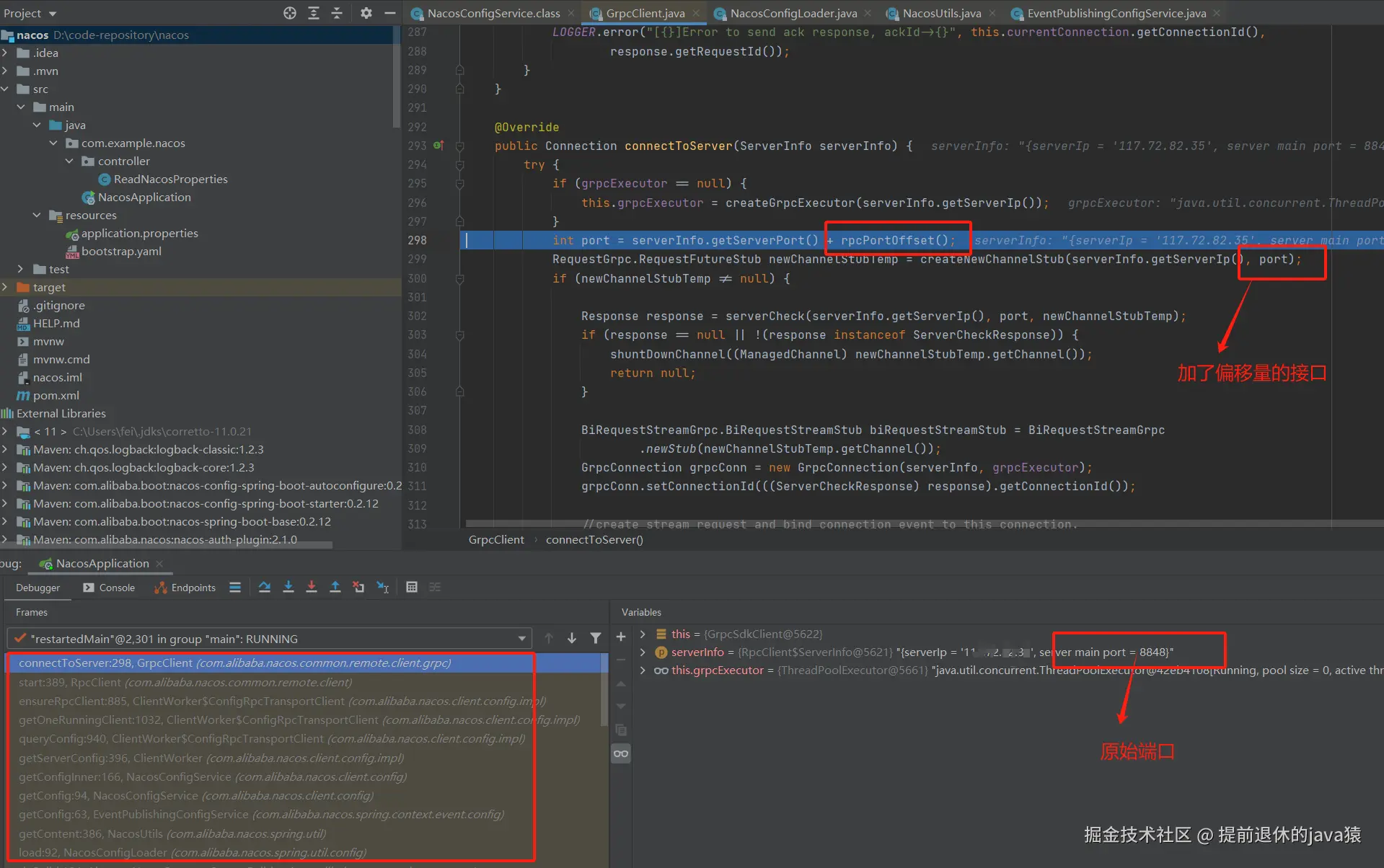The image size is (1384, 868).
Task: Click the Drop Frame icon
Action: pyautogui.click(x=358, y=588)
